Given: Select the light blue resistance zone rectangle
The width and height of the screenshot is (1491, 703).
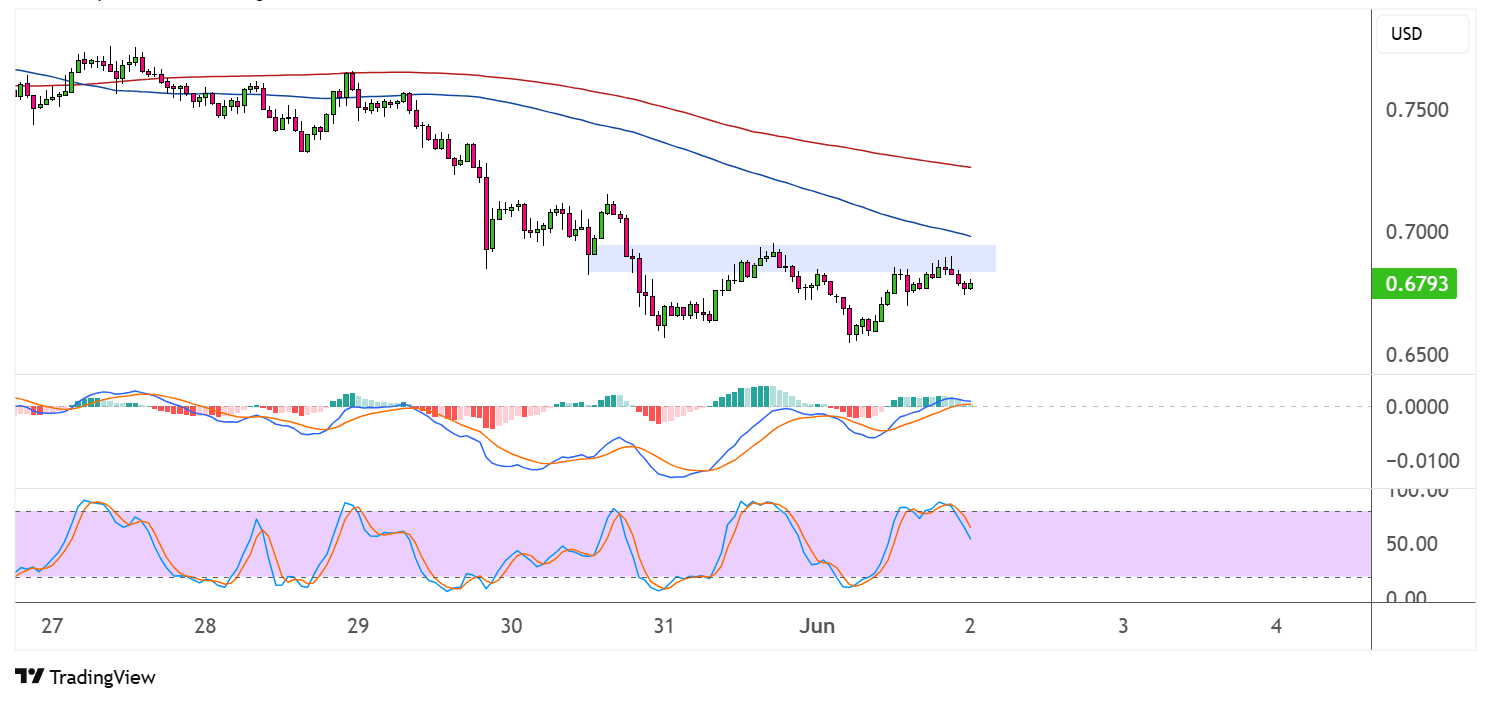Looking at the screenshot, I should coord(792,258).
